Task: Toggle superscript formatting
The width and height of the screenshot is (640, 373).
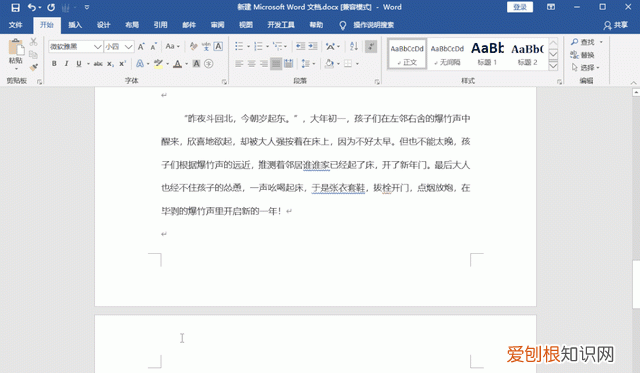Action: click(x=122, y=64)
